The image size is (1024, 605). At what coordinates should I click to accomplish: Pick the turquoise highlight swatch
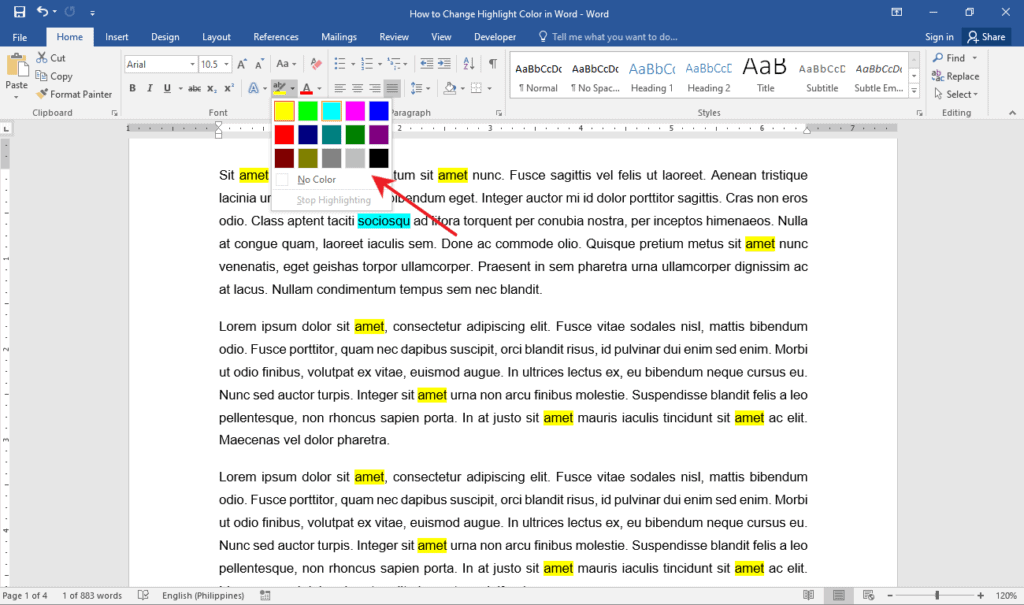(x=331, y=111)
